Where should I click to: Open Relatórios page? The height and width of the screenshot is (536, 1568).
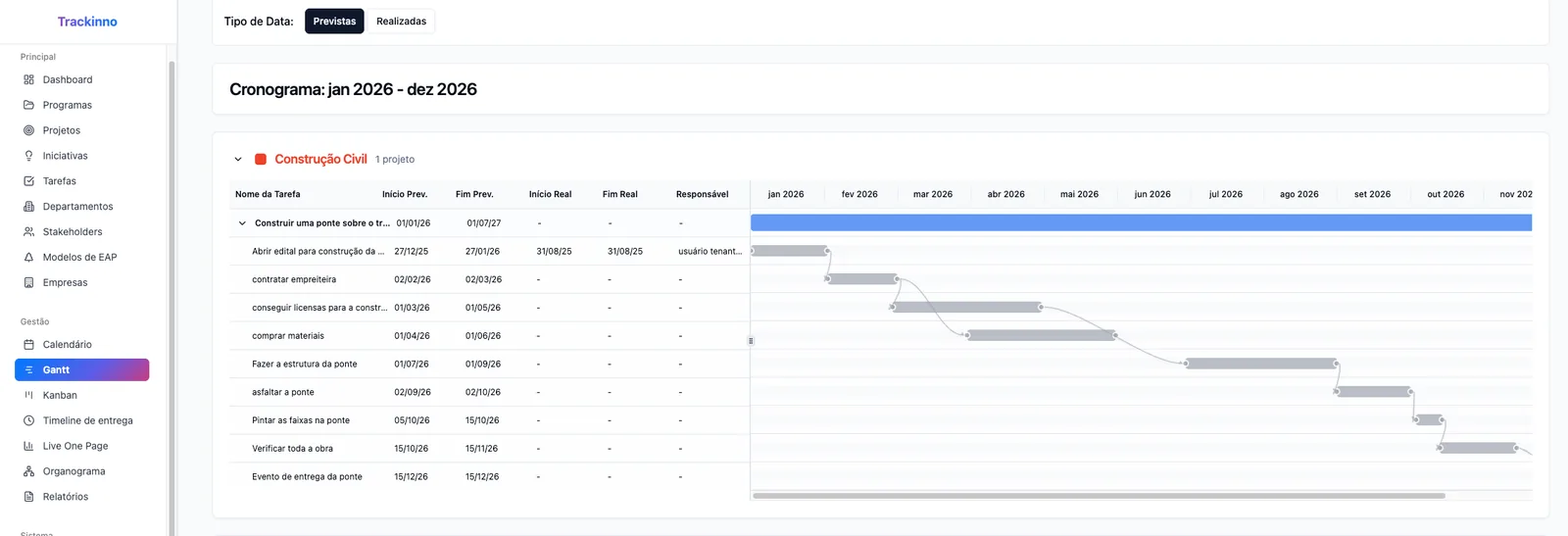pyautogui.click(x=82, y=498)
